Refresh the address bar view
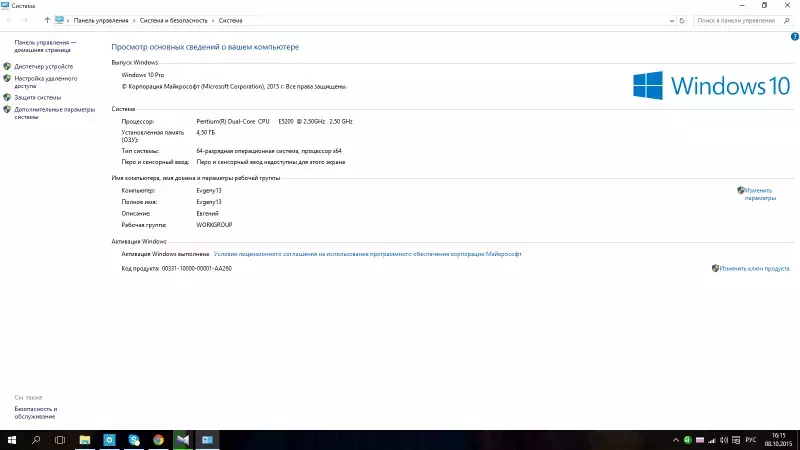The height and width of the screenshot is (450, 800). [682, 20]
